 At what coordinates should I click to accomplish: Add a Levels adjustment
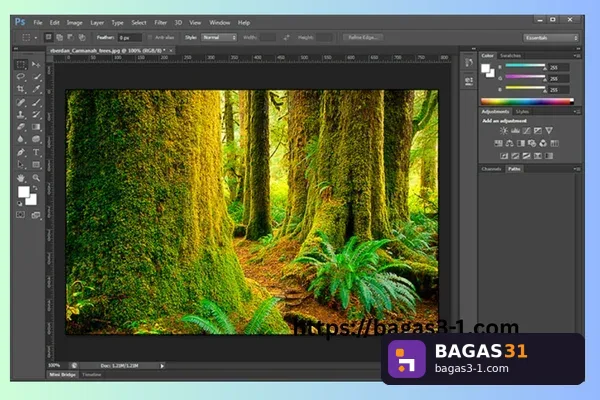[515, 131]
